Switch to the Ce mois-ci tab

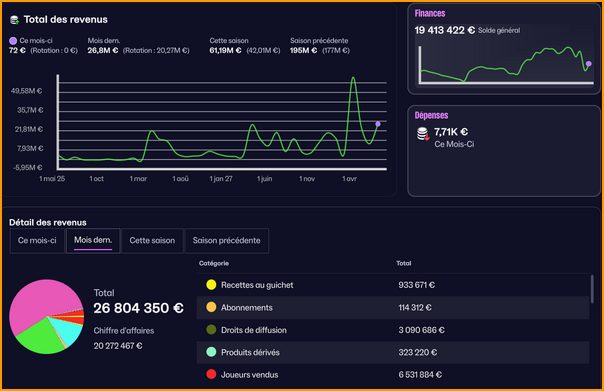click(x=37, y=241)
